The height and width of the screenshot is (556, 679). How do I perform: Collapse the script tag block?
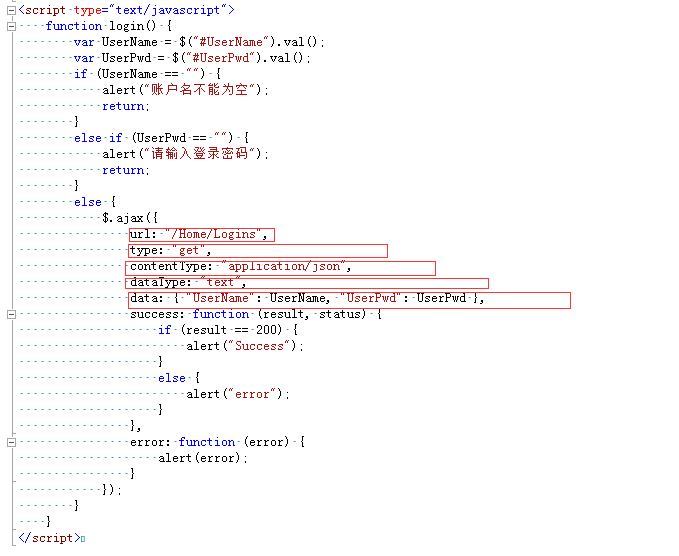point(12,10)
